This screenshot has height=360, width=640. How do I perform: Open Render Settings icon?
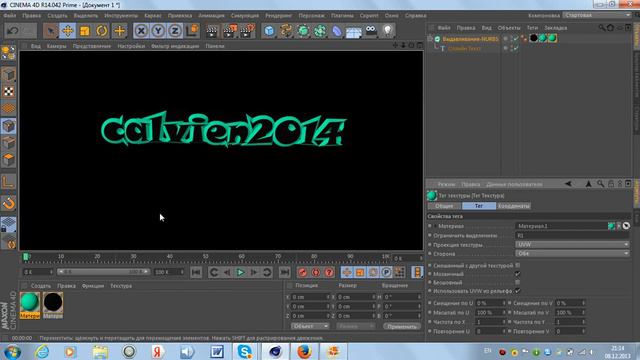pyautogui.click(x=247, y=31)
